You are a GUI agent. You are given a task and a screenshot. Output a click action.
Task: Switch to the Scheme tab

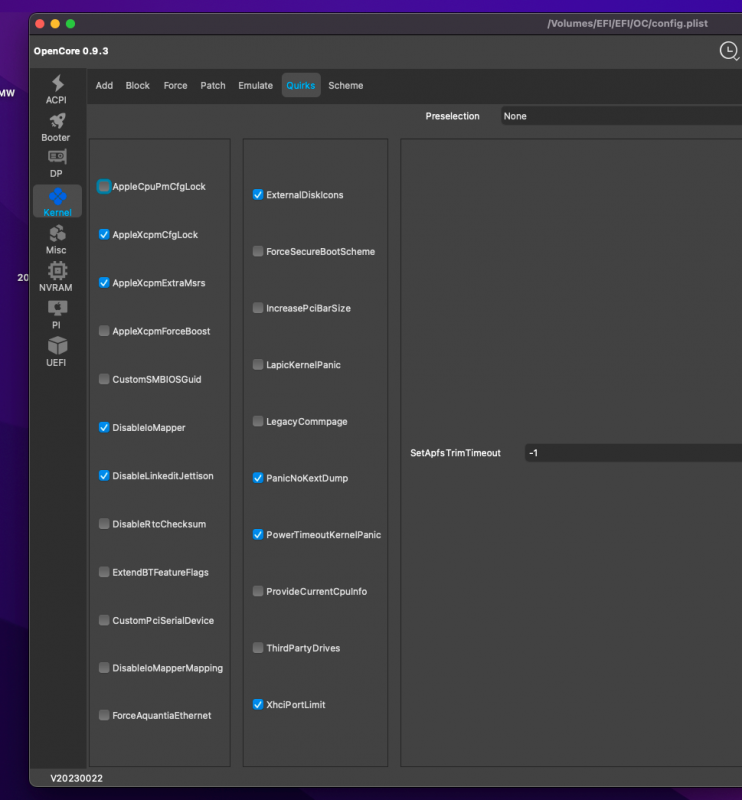[x=346, y=86]
